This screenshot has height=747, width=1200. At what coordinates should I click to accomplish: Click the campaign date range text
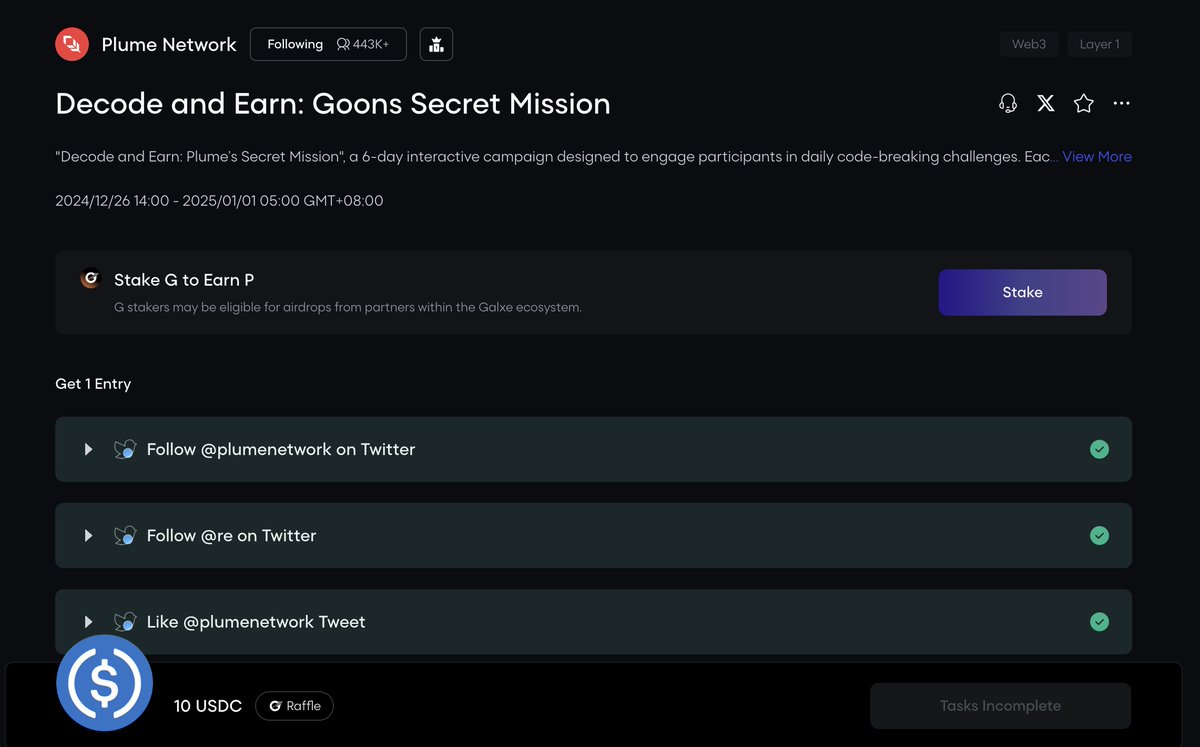click(219, 201)
